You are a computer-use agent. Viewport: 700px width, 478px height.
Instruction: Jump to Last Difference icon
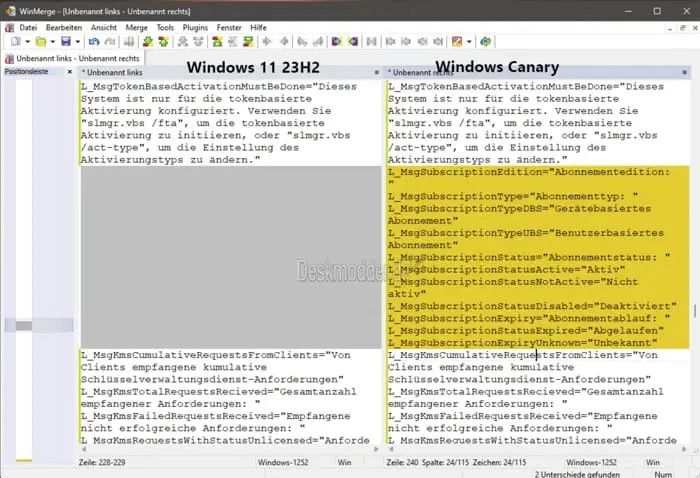[248, 42]
